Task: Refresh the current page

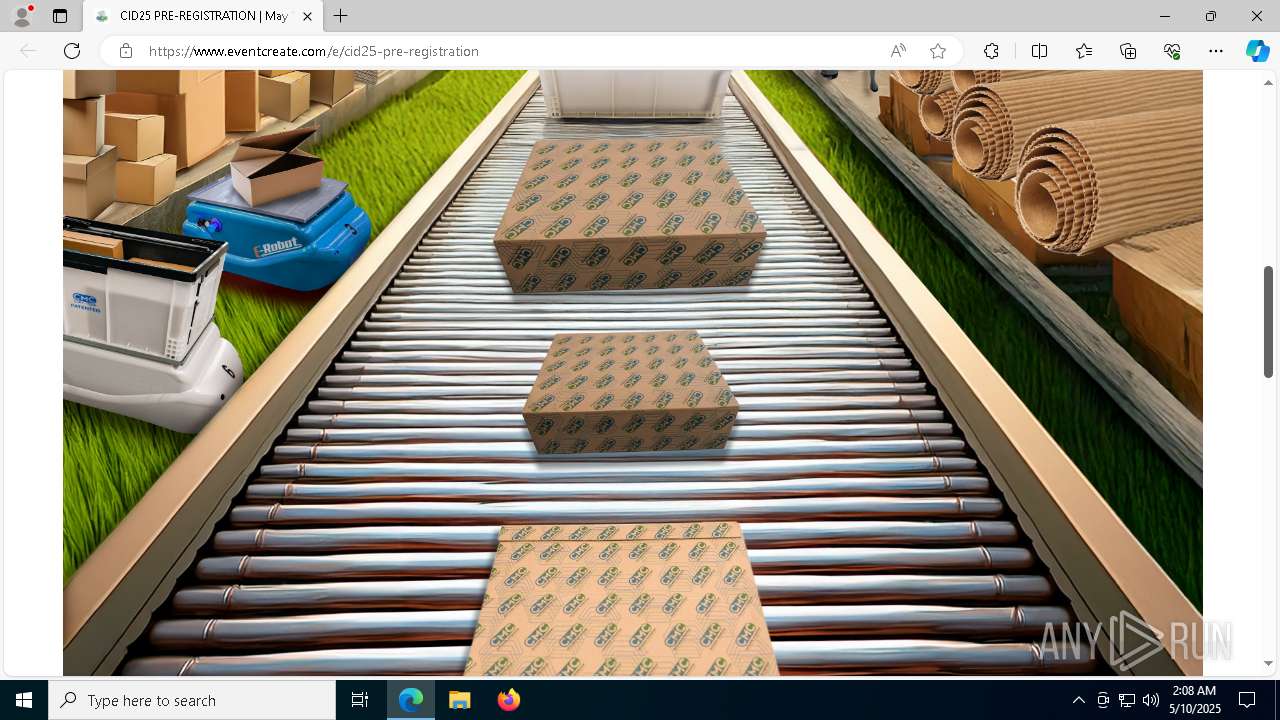Action: [72, 51]
